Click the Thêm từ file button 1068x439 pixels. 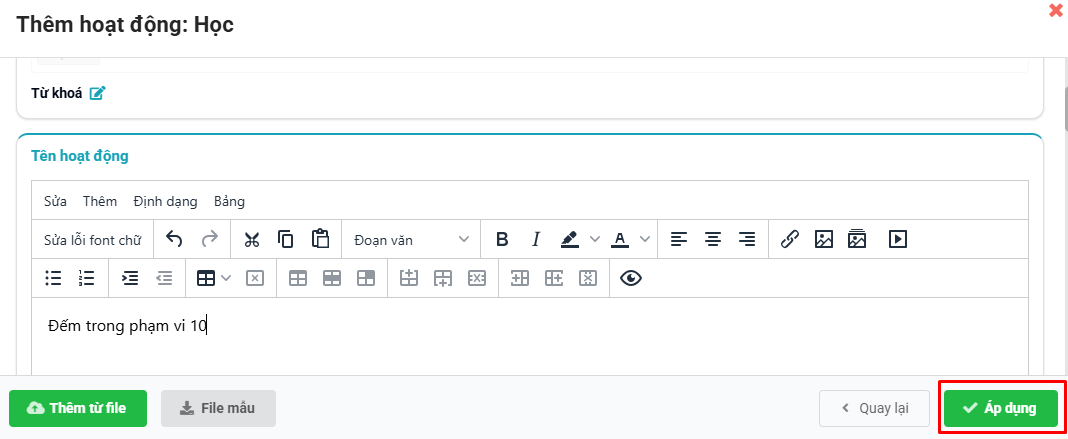point(78,408)
